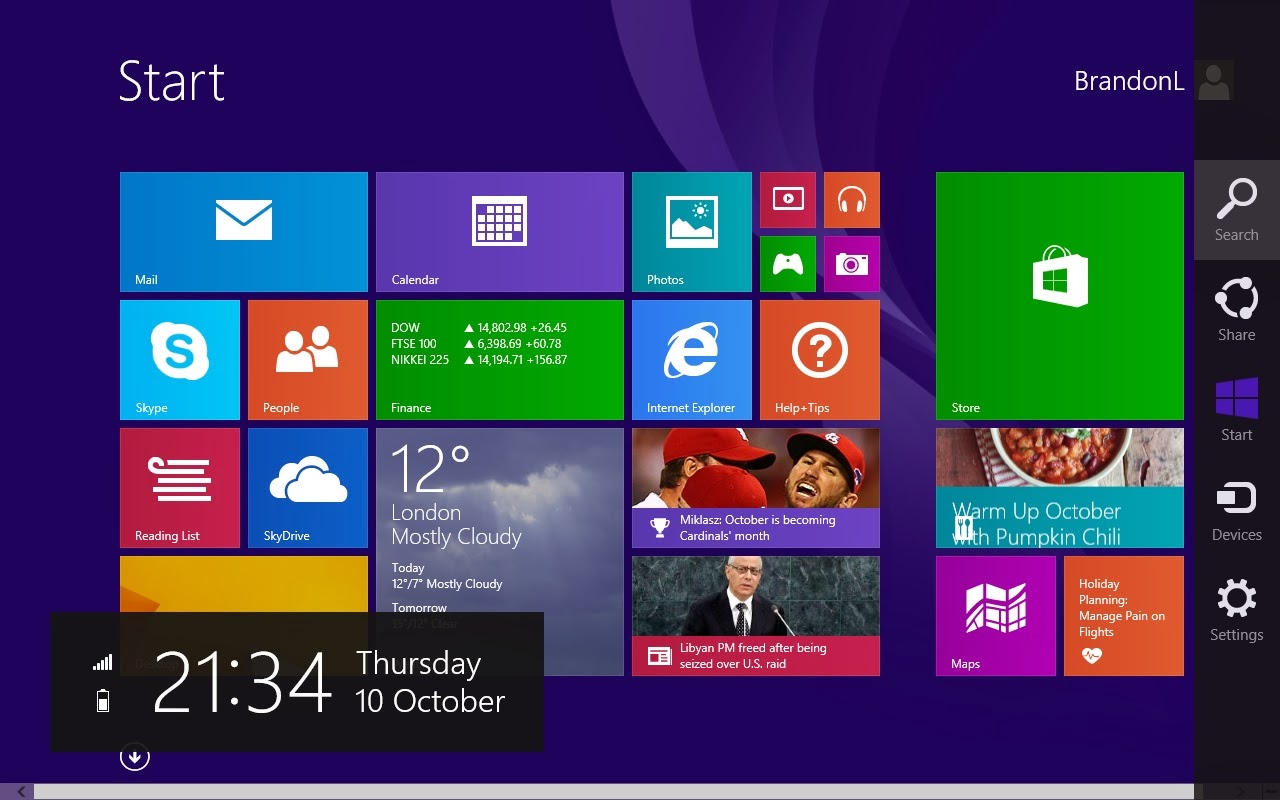Viewport: 1280px width, 800px height.
Task: Open the Reading List tile
Action: pos(180,488)
